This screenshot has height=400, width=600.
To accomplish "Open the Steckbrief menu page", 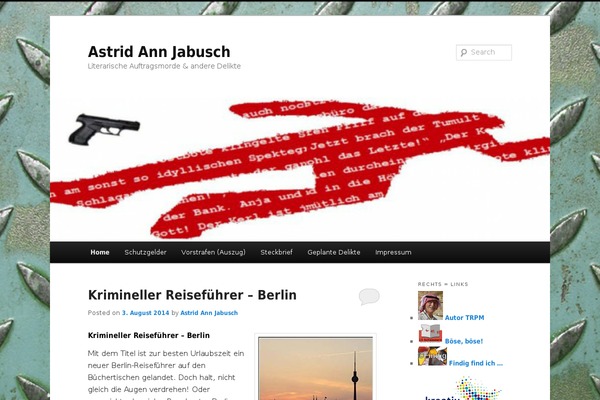I will [x=276, y=252].
